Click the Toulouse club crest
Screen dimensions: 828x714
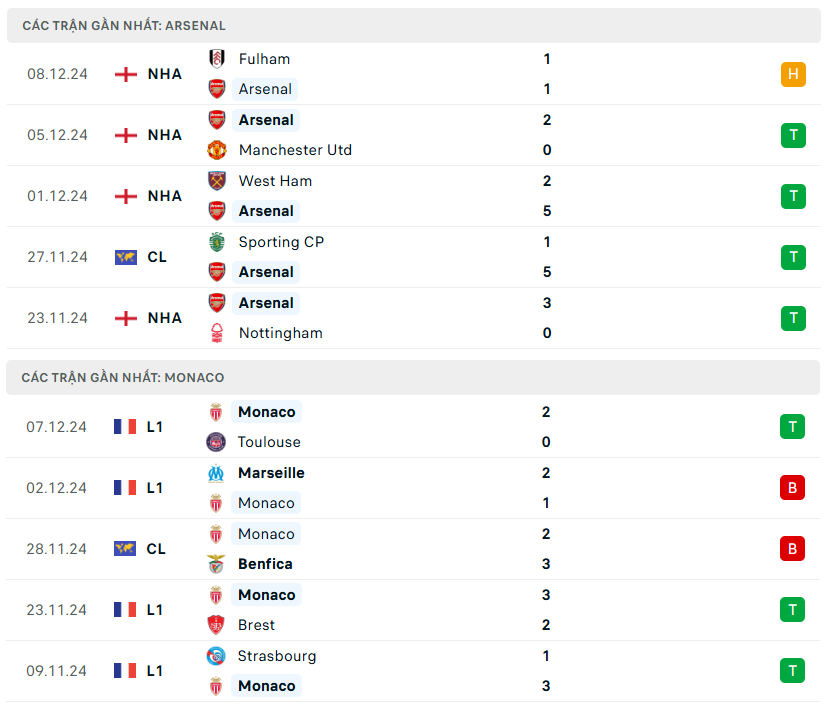pyautogui.click(x=216, y=442)
